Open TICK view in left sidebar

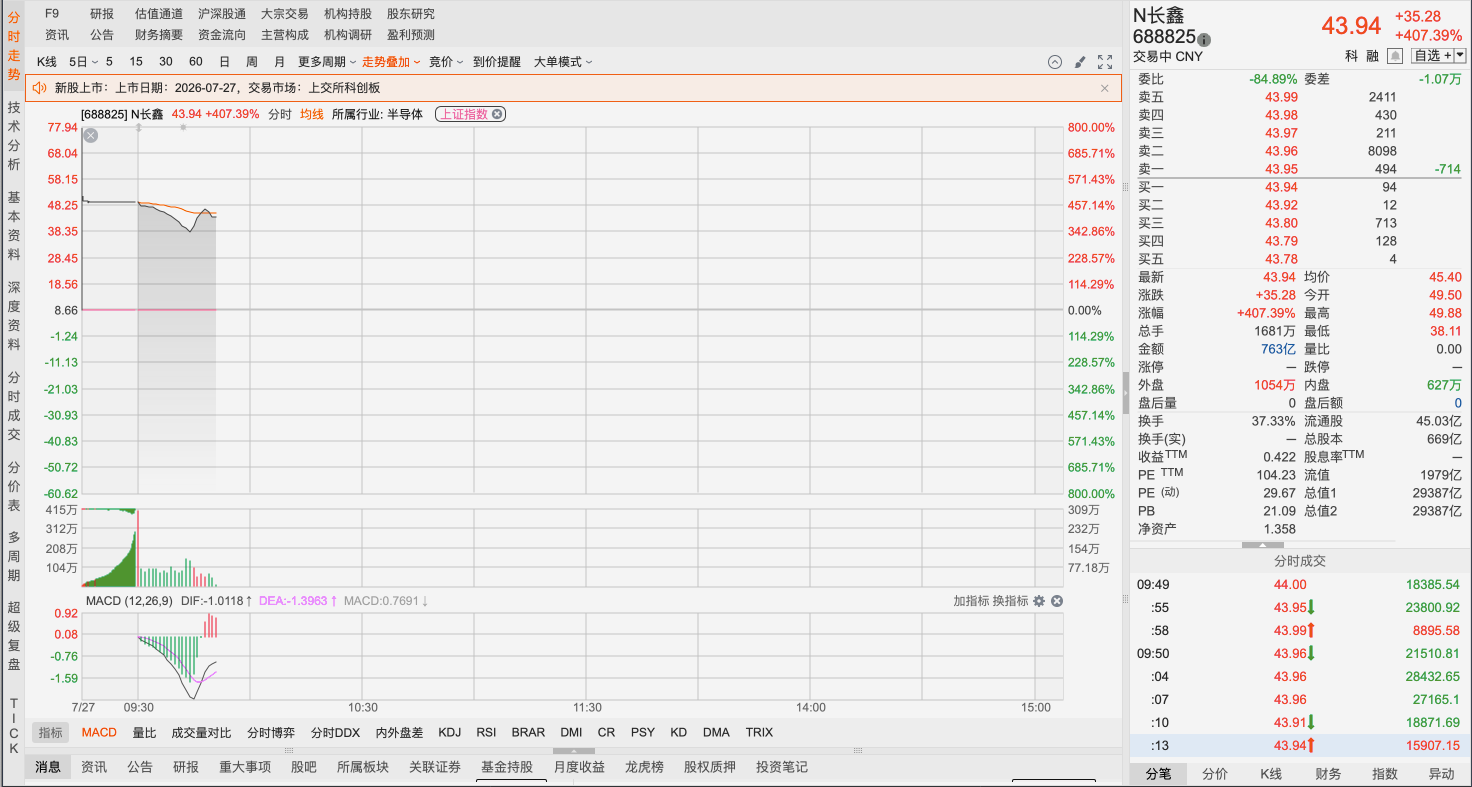coord(14,726)
